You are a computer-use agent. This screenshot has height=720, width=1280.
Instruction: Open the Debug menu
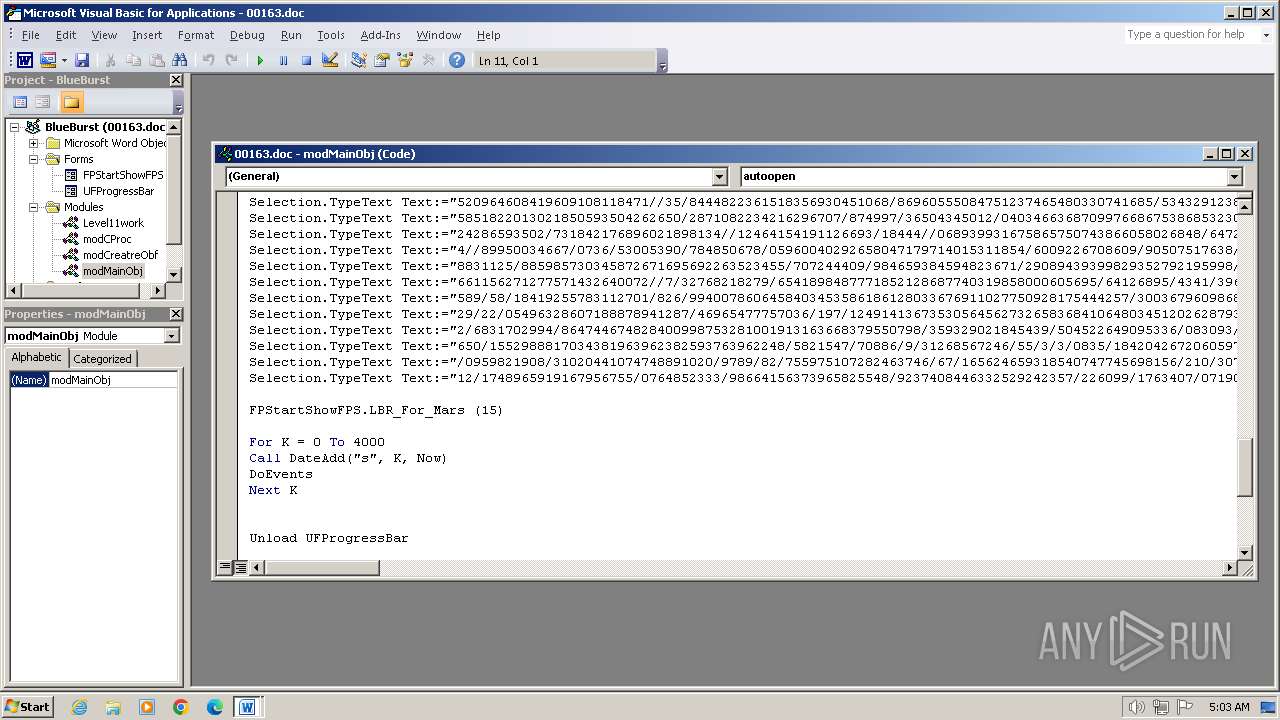point(247,35)
